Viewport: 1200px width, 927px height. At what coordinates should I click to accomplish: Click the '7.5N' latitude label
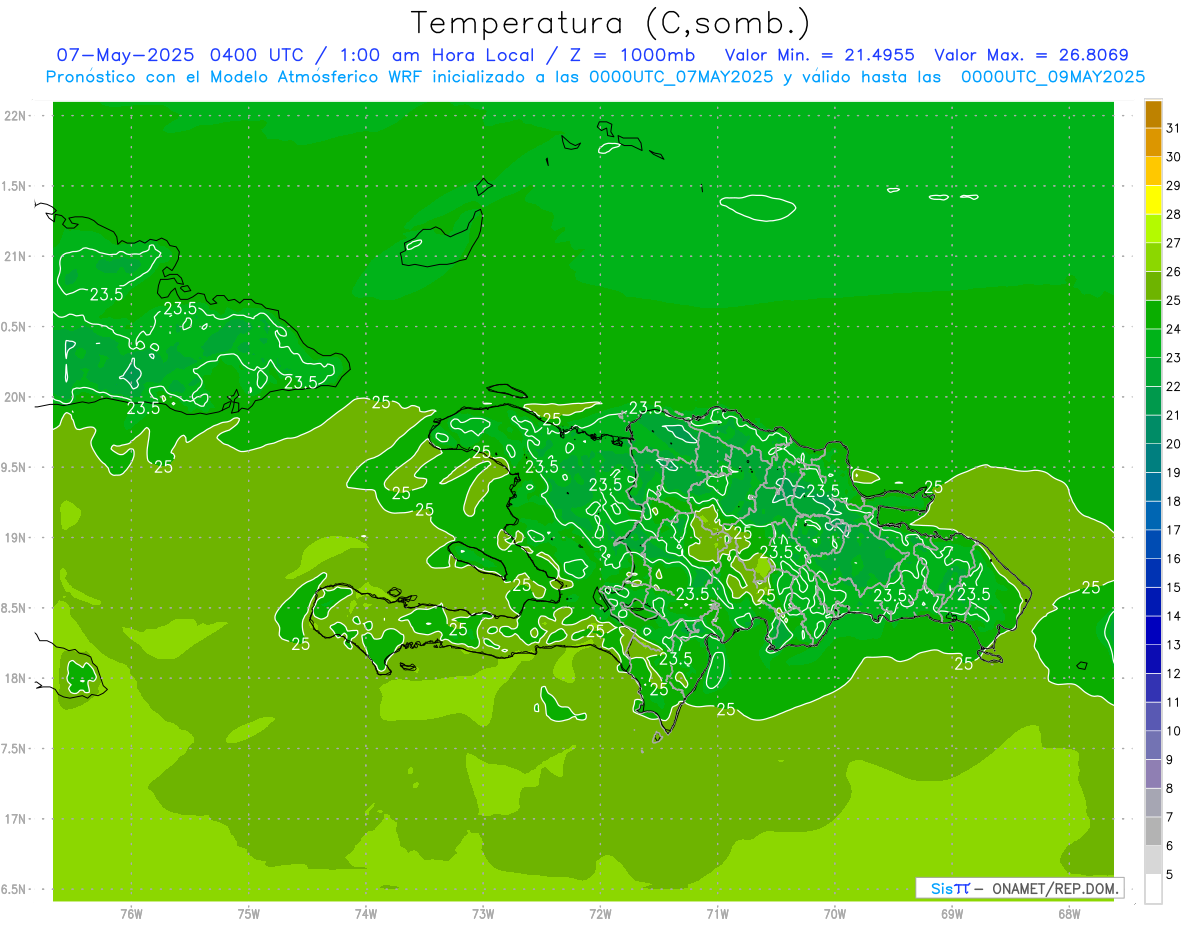13,749
